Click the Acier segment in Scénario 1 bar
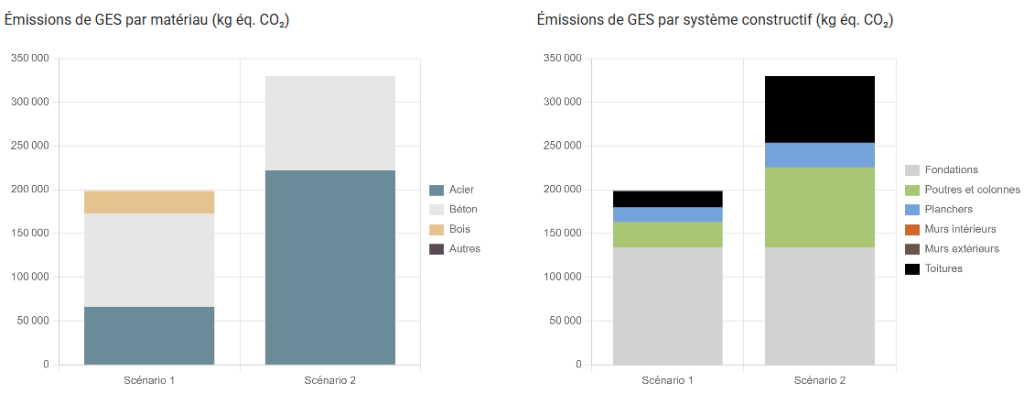This screenshot has width=1024, height=393. [149, 336]
